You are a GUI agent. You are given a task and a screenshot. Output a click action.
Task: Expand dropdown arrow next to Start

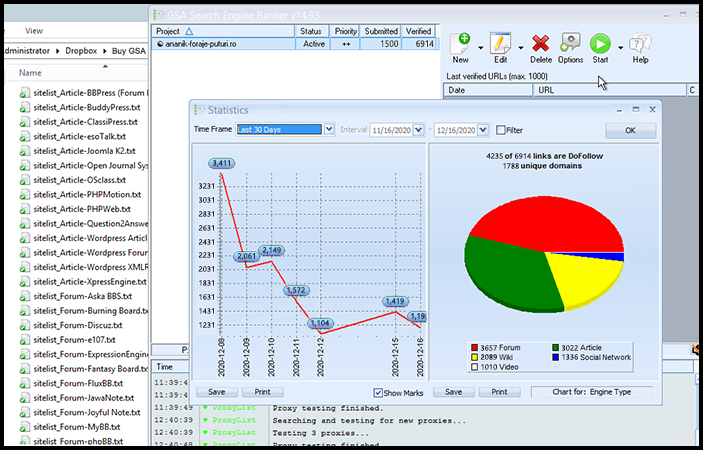click(621, 48)
